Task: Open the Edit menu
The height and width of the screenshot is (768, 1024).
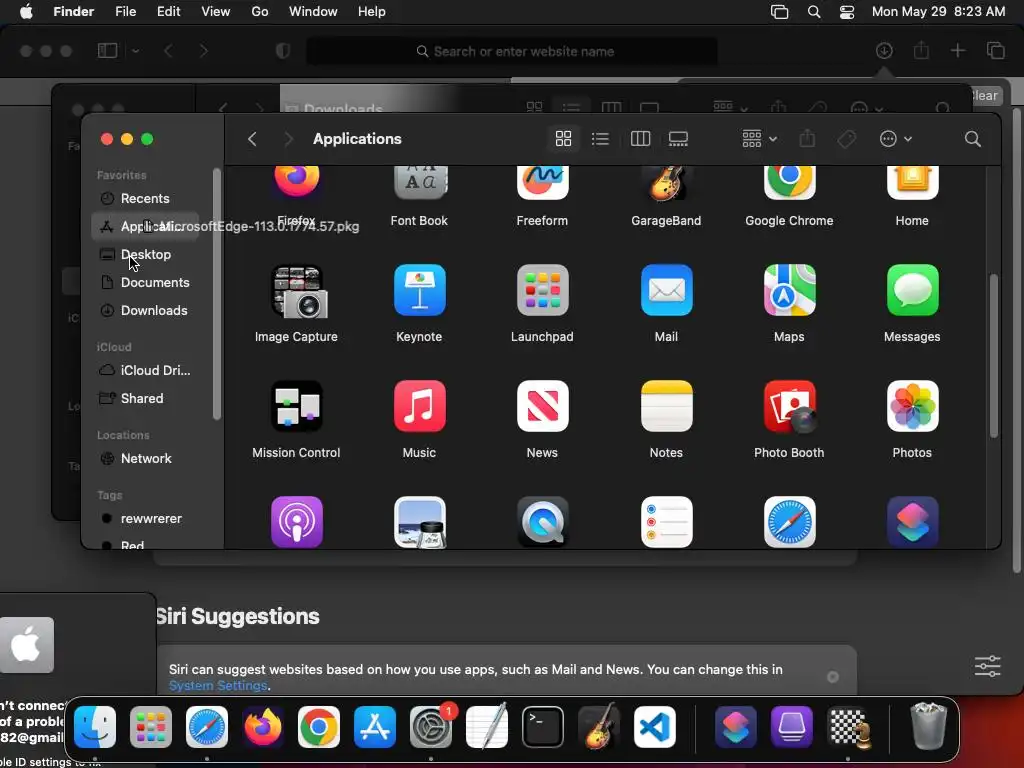Action: point(168,12)
